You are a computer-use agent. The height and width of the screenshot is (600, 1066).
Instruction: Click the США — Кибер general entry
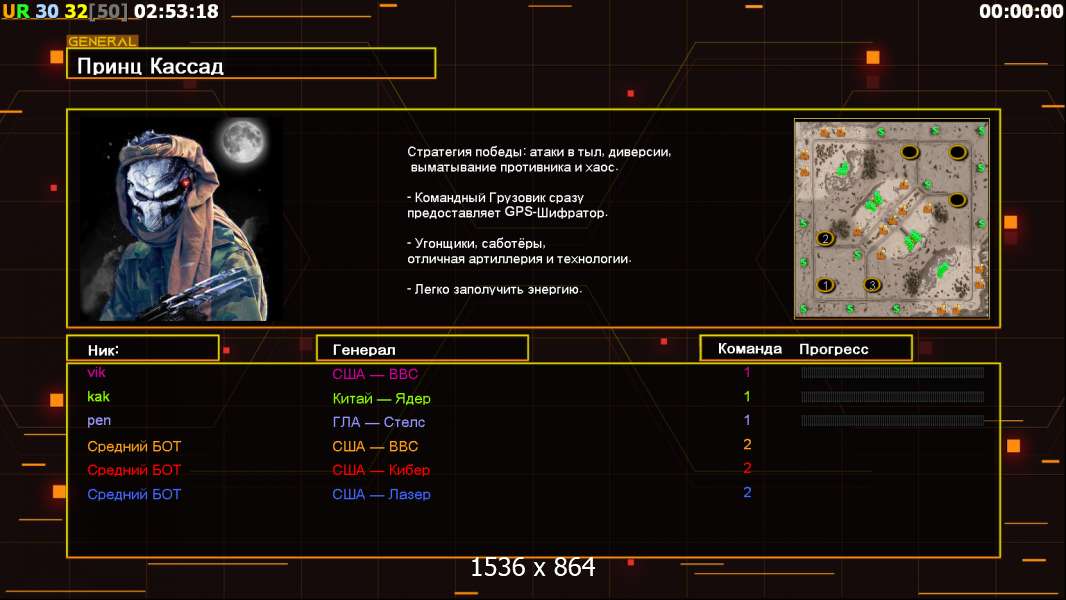click(x=381, y=470)
